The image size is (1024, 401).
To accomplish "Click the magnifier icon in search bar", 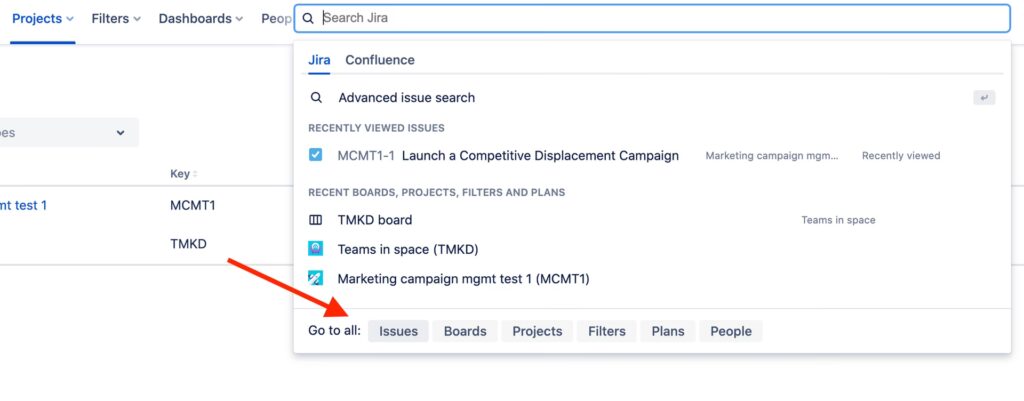I will 308,19.
